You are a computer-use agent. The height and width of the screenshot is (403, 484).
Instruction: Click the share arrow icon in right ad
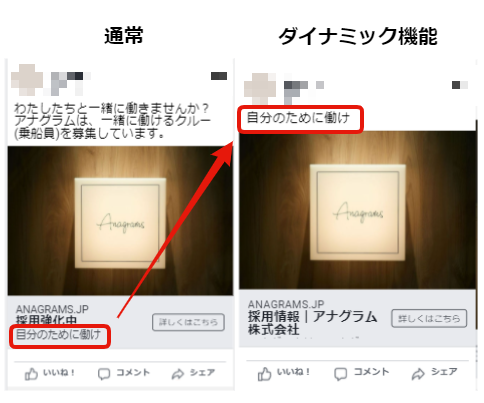[x=418, y=374]
